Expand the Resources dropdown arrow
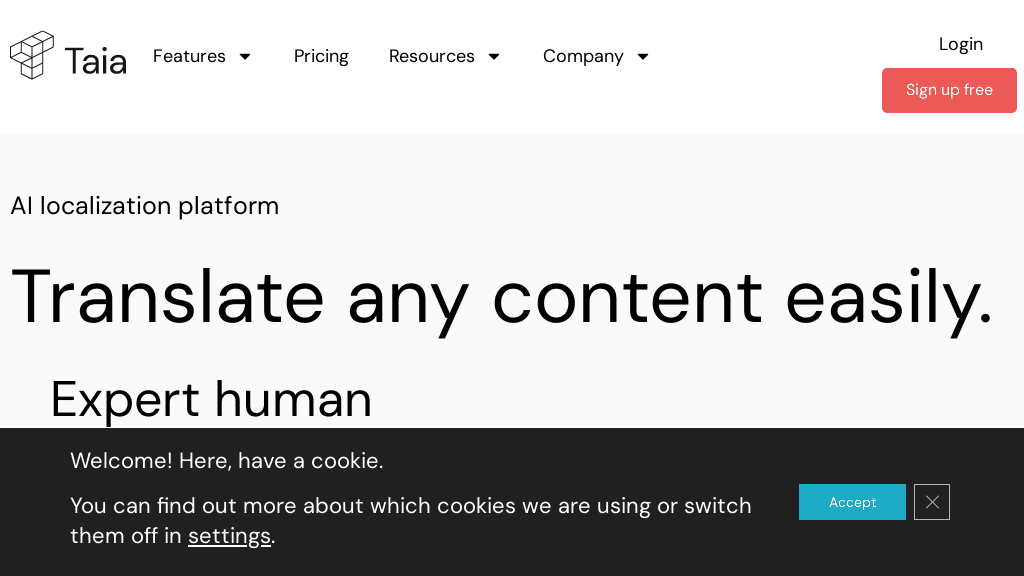 pos(494,57)
